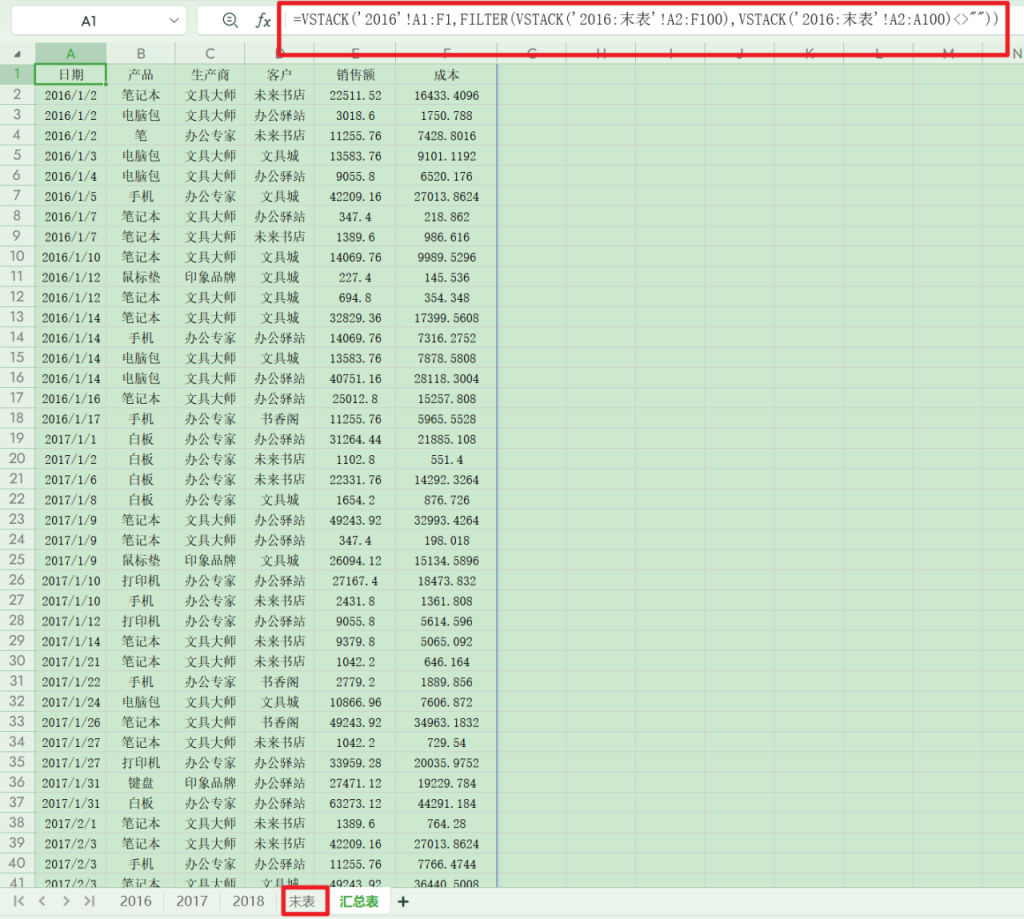Click the select-all corner triangle
This screenshot has height=919, width=1024.
[17, 54]
